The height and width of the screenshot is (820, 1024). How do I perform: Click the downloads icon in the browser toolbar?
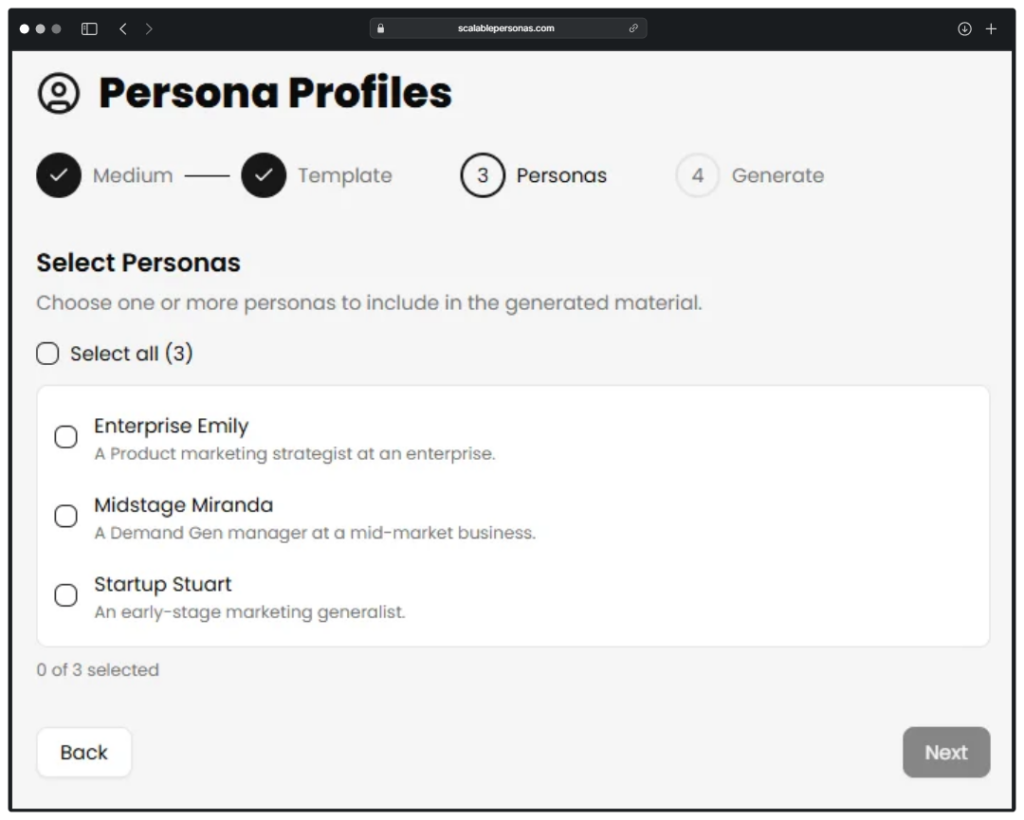pos(964,28)
